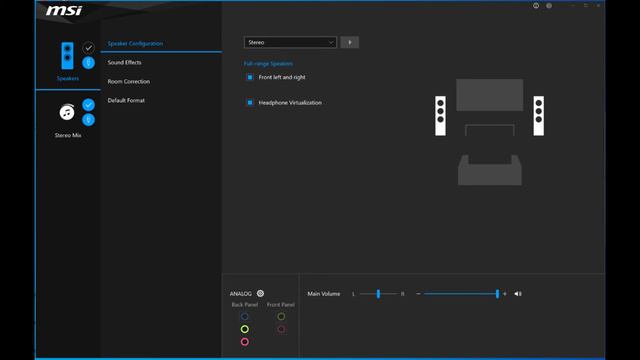Image resolution: width=640 pixels, height=360 pixels.
Task: Click the MSI logo
Action: [64, 11]
